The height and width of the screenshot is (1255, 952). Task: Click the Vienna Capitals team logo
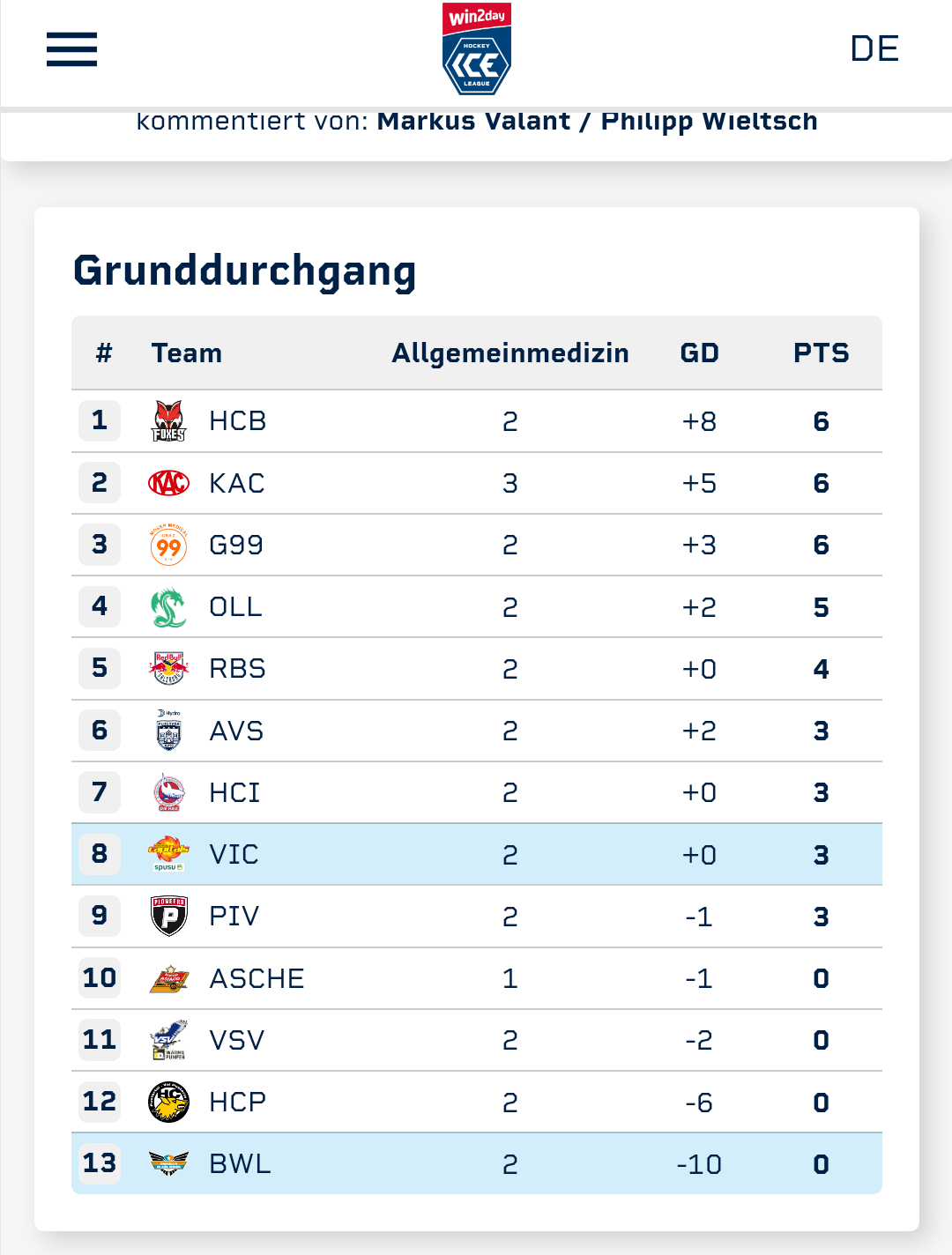click(168, 854)
